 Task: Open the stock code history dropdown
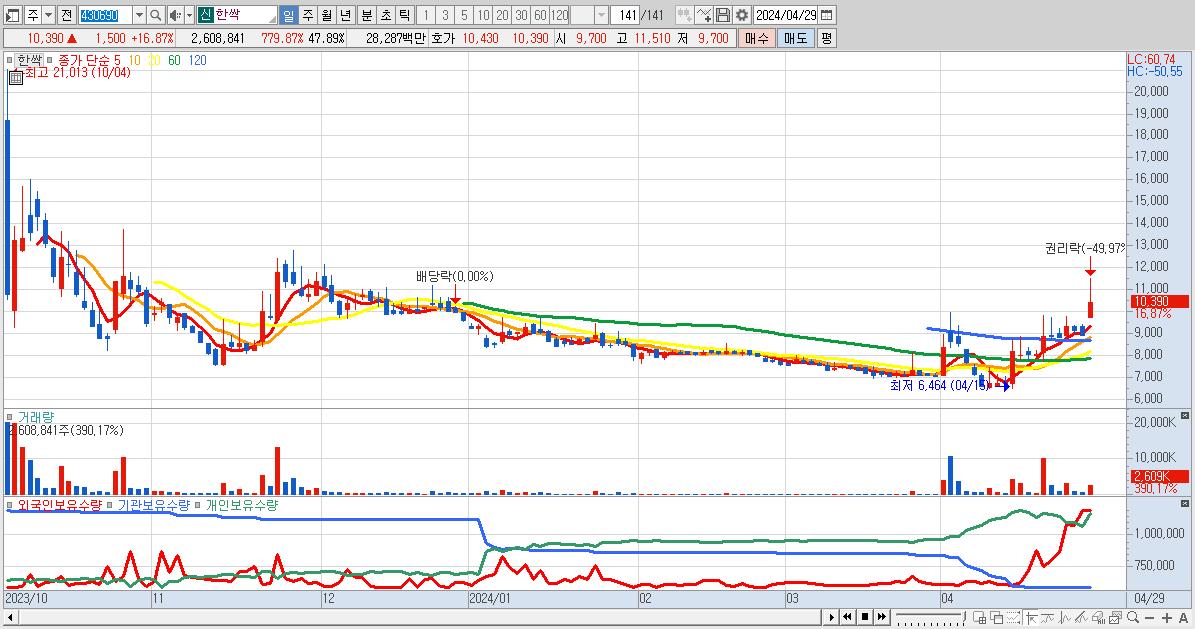[139, 15]
